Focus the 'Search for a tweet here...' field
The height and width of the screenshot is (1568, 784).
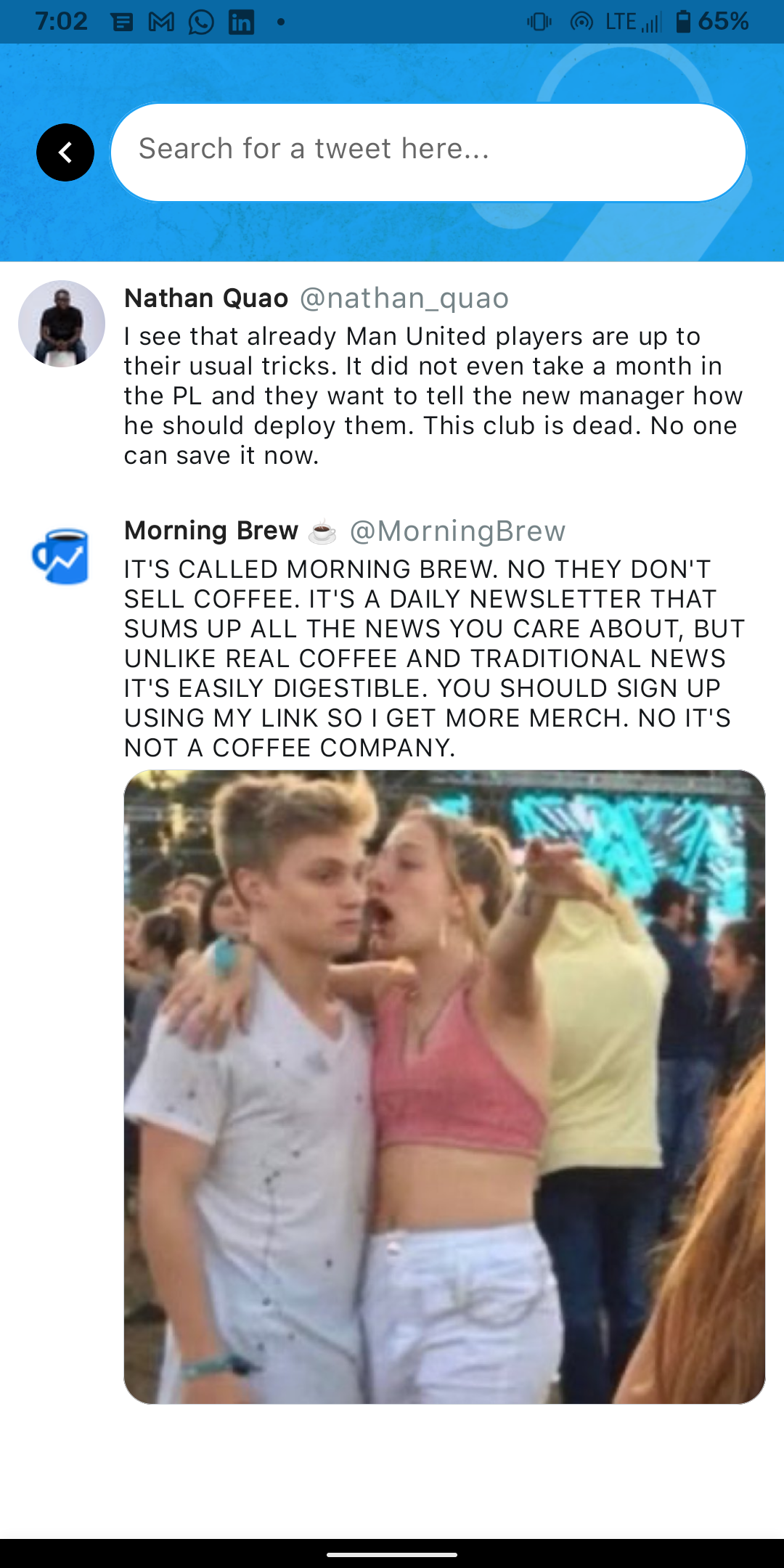tap(428, 152)
